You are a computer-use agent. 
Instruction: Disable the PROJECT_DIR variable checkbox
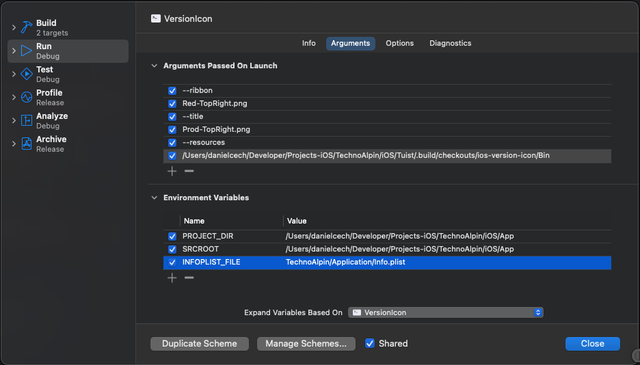(x=172, y=236)
